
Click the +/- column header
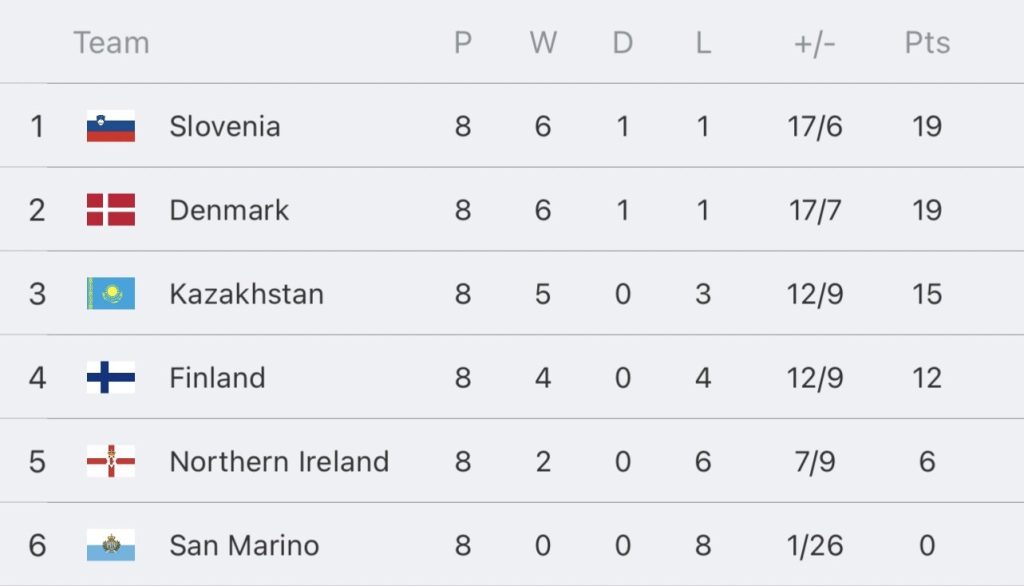click(x=814, y=44)
